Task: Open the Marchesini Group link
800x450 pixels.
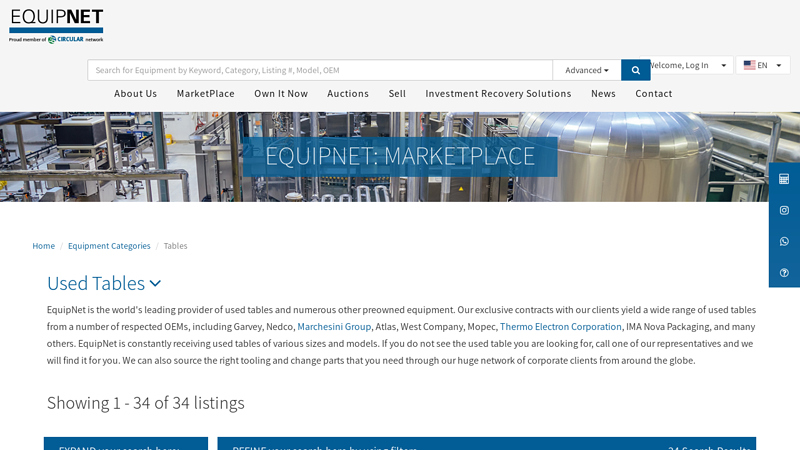Action: (x=334, y=327)
